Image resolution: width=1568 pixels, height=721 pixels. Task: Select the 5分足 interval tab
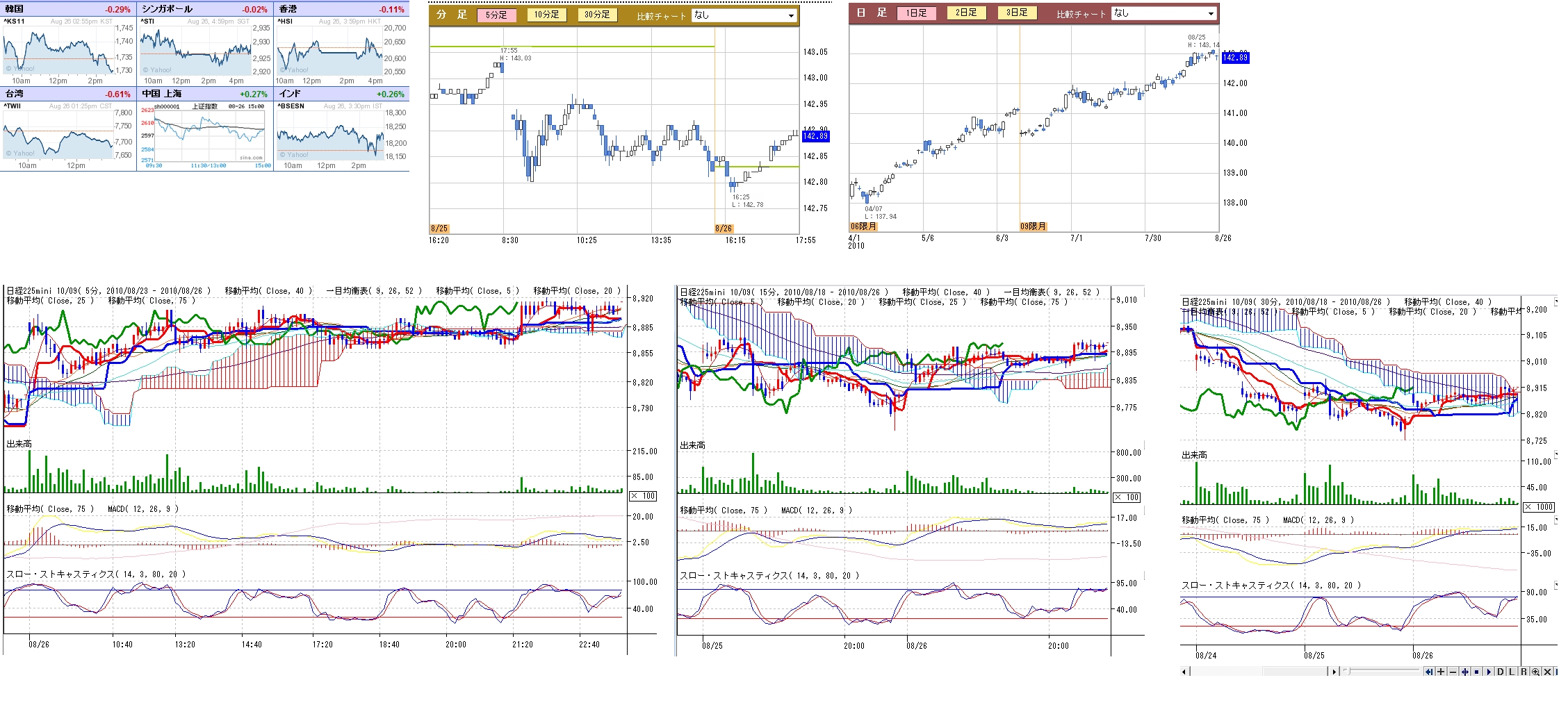(496, 15)
